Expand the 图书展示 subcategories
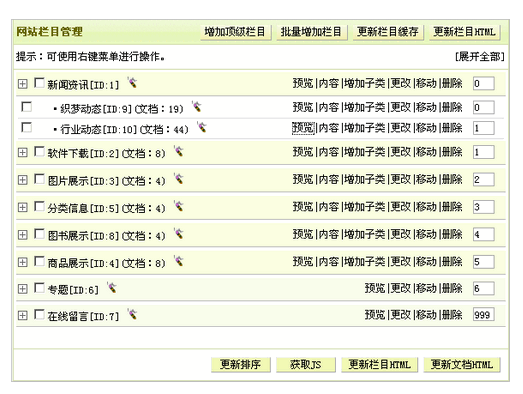Image resolution: width=523 pixels, height=394 pixels. pyautogui.click(x=22, y=235)
